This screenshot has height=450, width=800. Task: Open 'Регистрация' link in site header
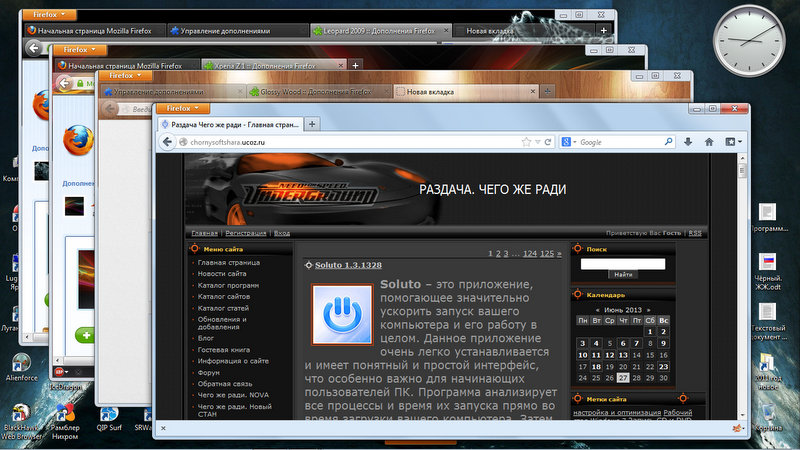tap(246, 233)
